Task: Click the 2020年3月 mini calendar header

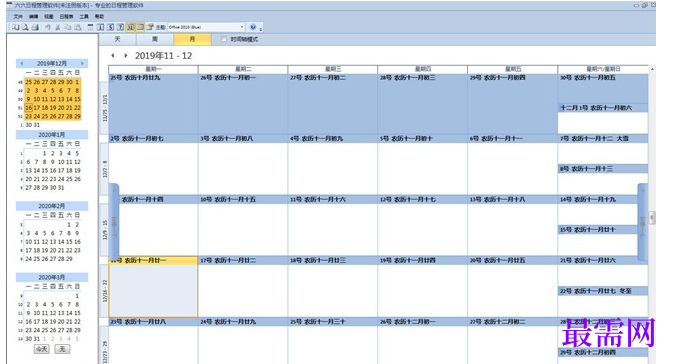Action: 52,278
